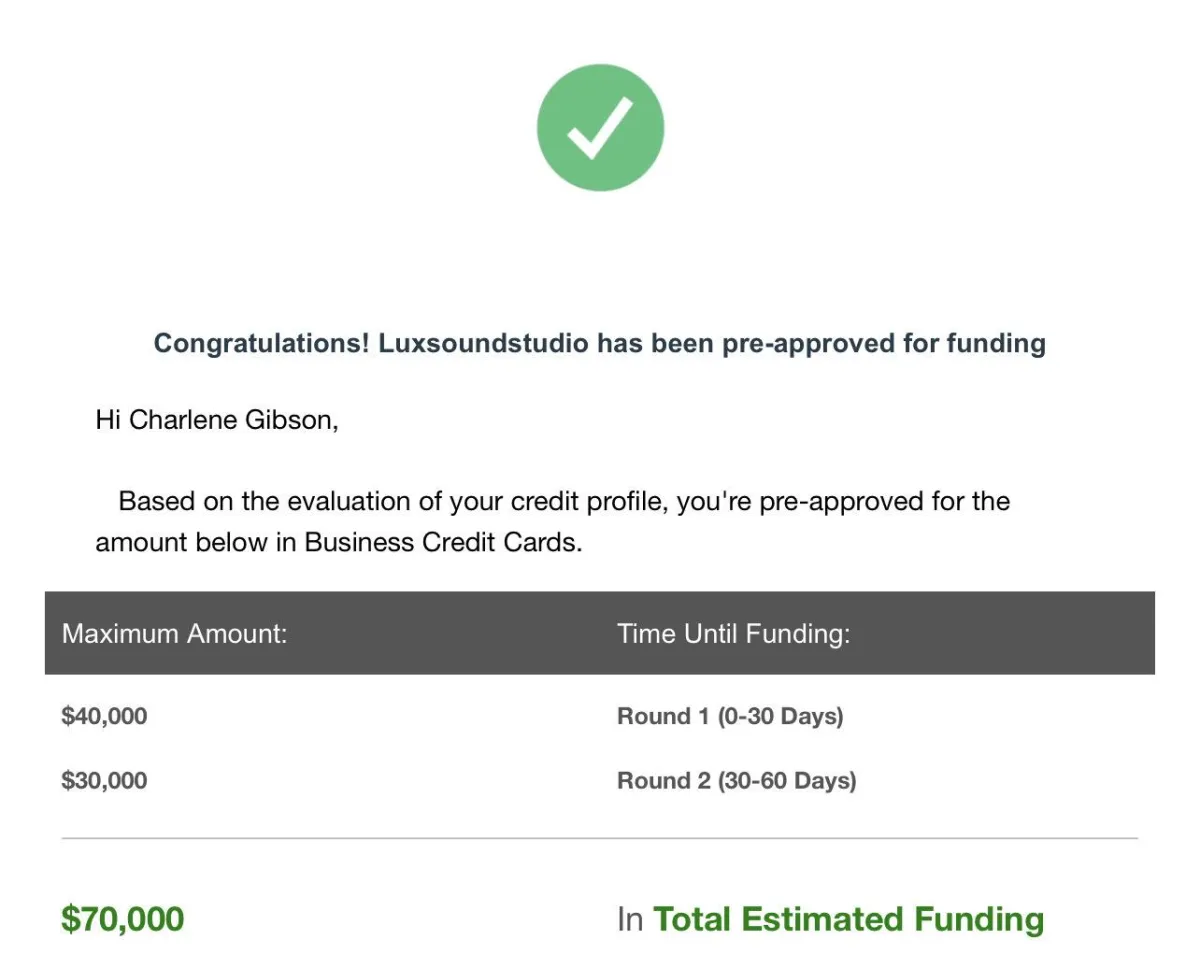Click the dark gray table header bar
The image size is (1200, 968).
pos(600,633)
